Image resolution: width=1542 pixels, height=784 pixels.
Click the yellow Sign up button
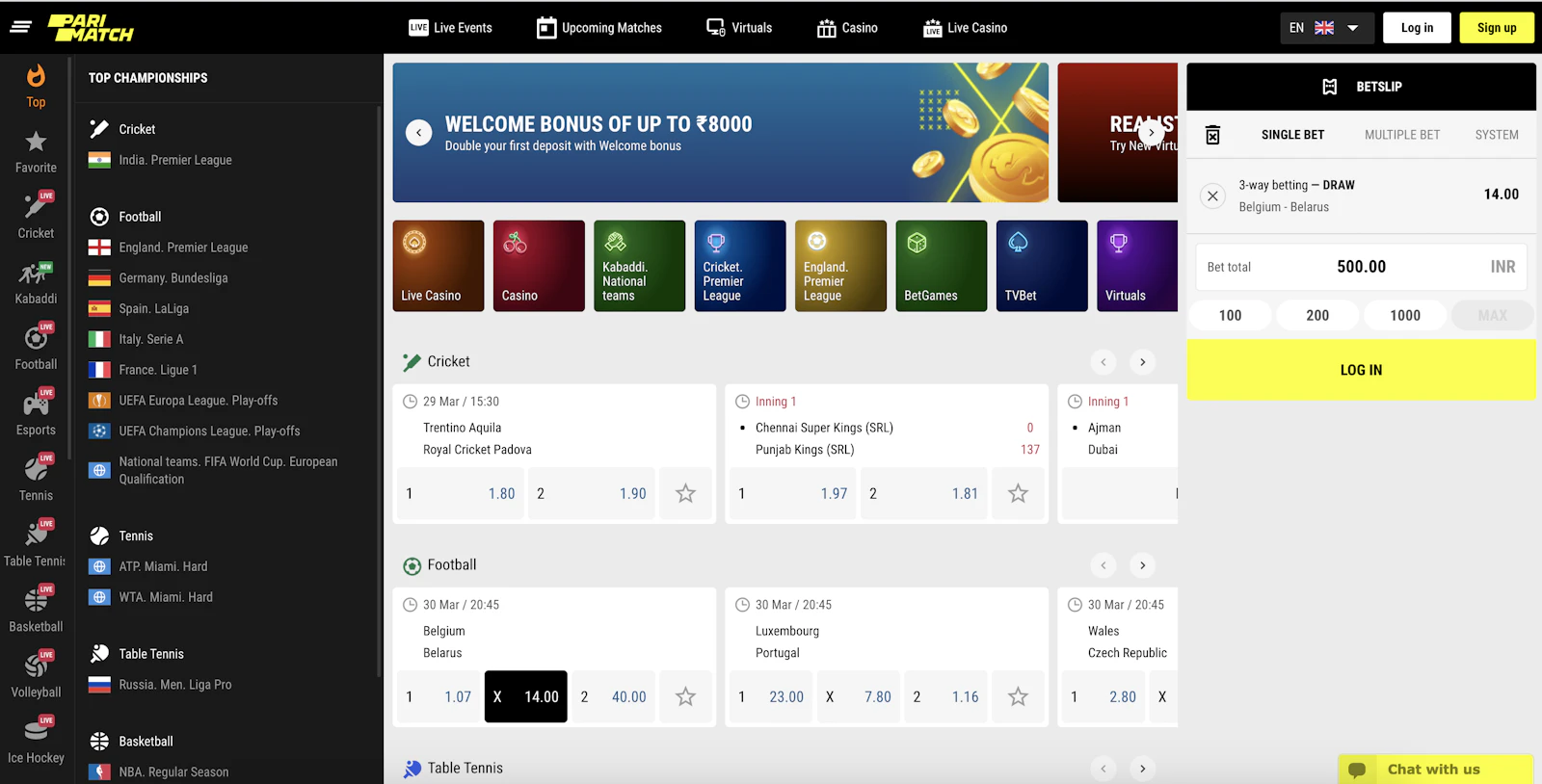click(1497, 28)
